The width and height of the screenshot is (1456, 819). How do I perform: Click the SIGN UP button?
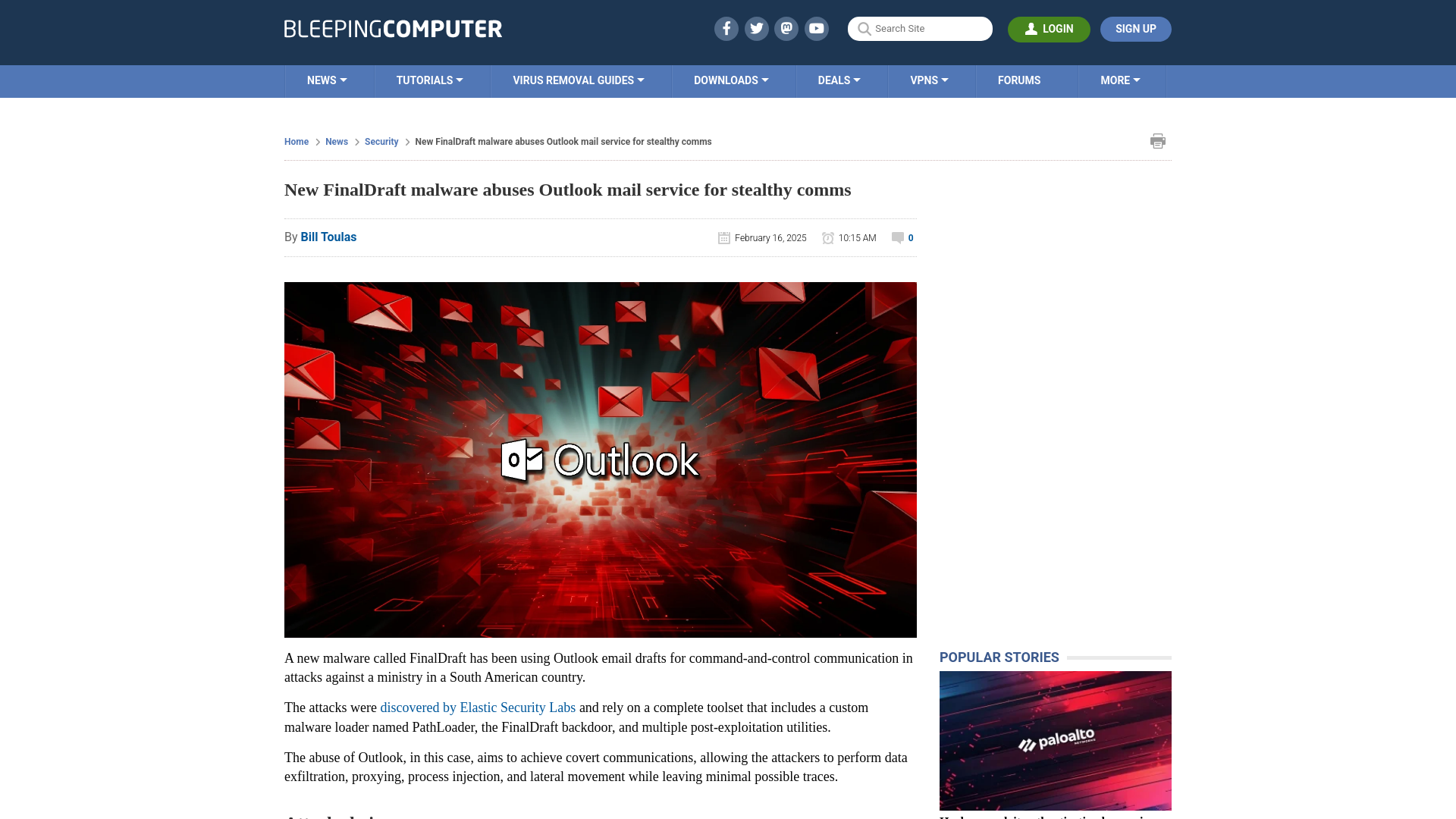[1135, 28]
